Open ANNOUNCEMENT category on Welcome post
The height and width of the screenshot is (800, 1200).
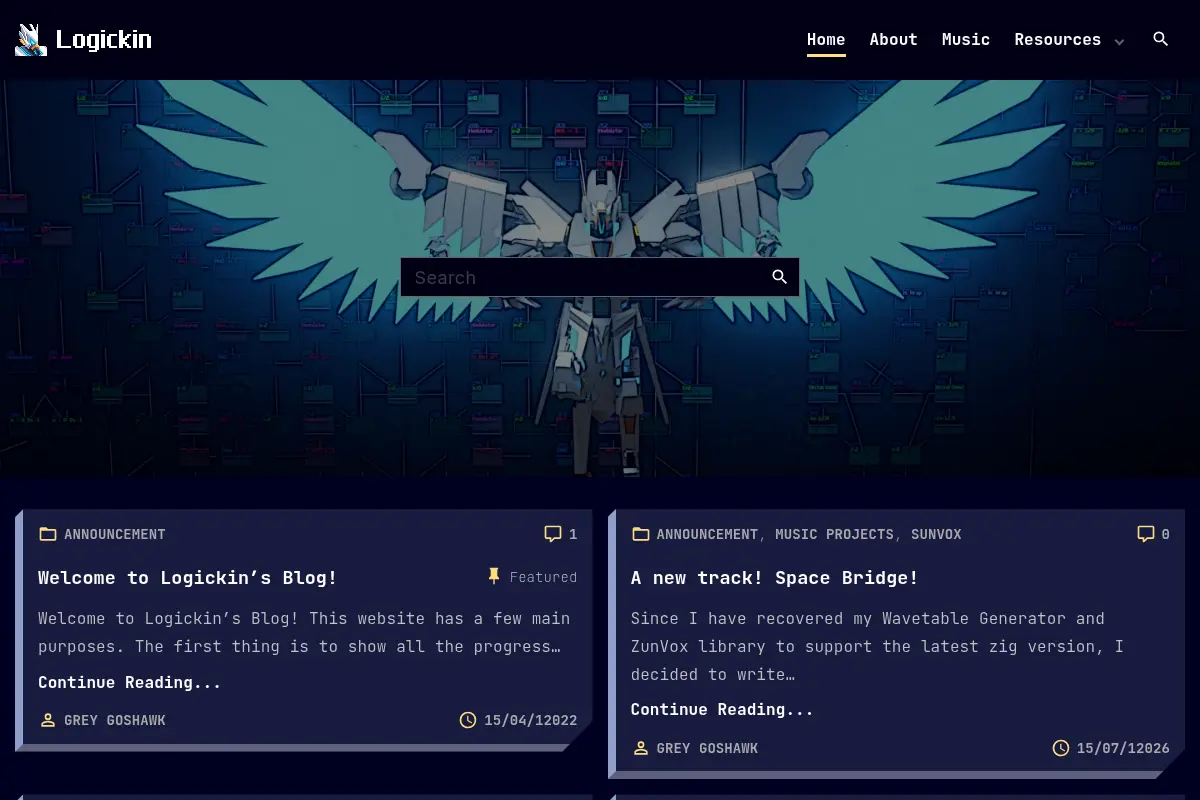(x=115, y=534)
